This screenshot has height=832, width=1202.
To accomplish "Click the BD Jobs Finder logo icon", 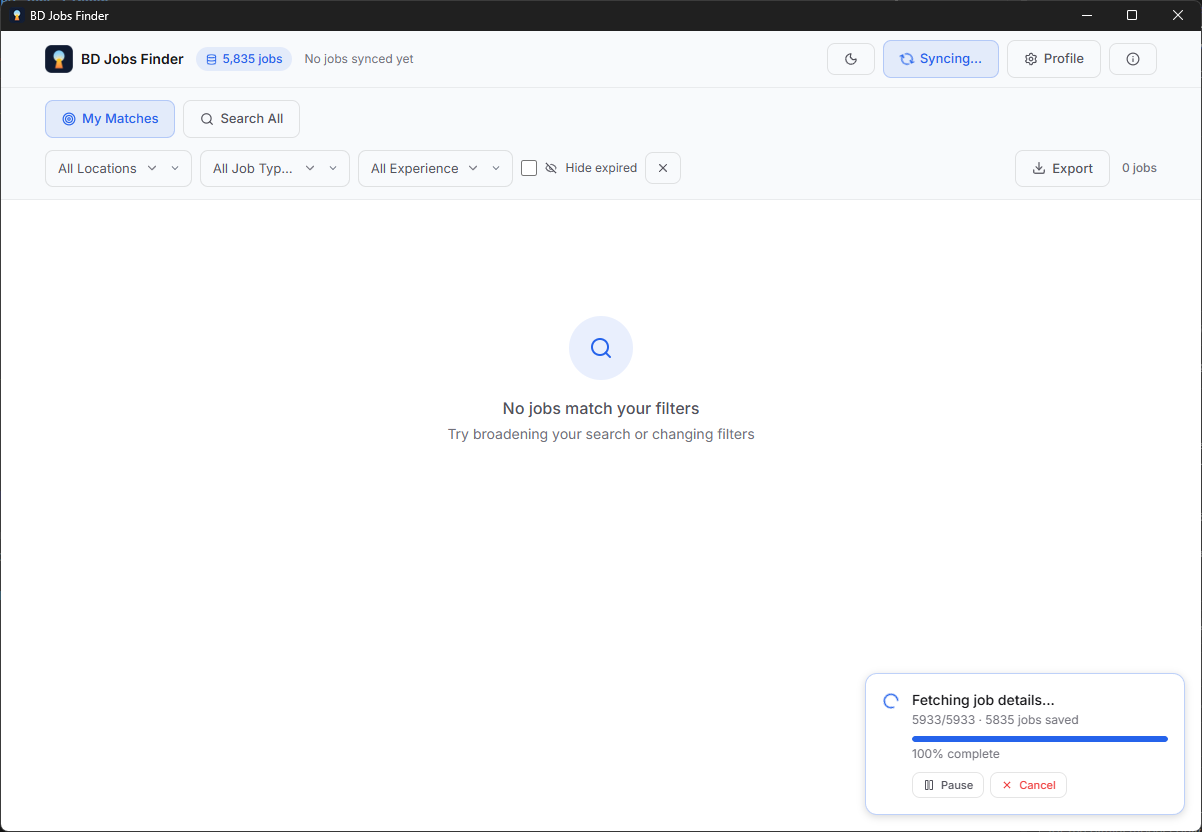I will coord(59,59).
